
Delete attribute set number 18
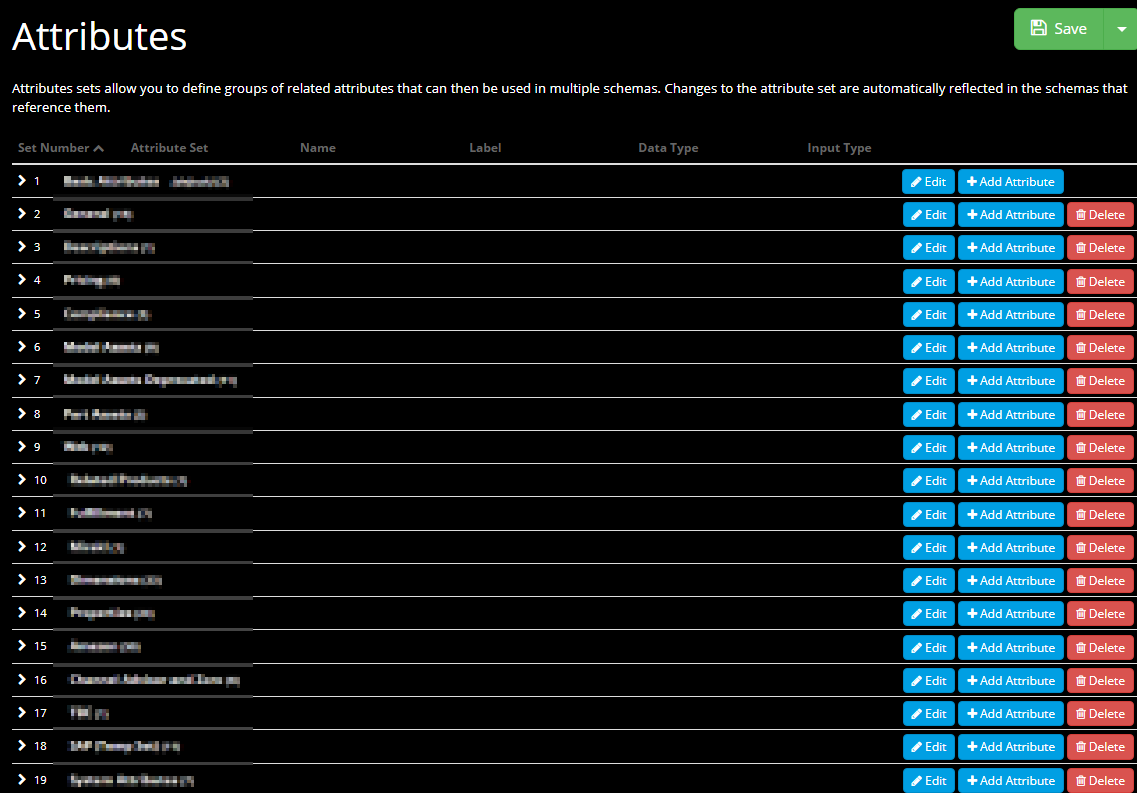(x=1100, y=747)
